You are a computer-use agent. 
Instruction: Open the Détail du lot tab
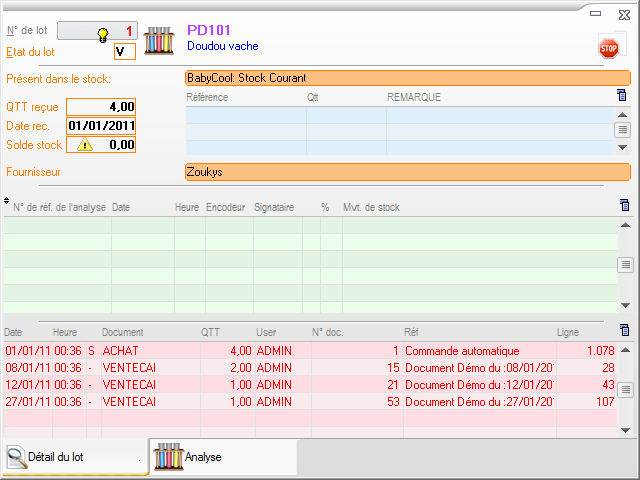[74, 457]
